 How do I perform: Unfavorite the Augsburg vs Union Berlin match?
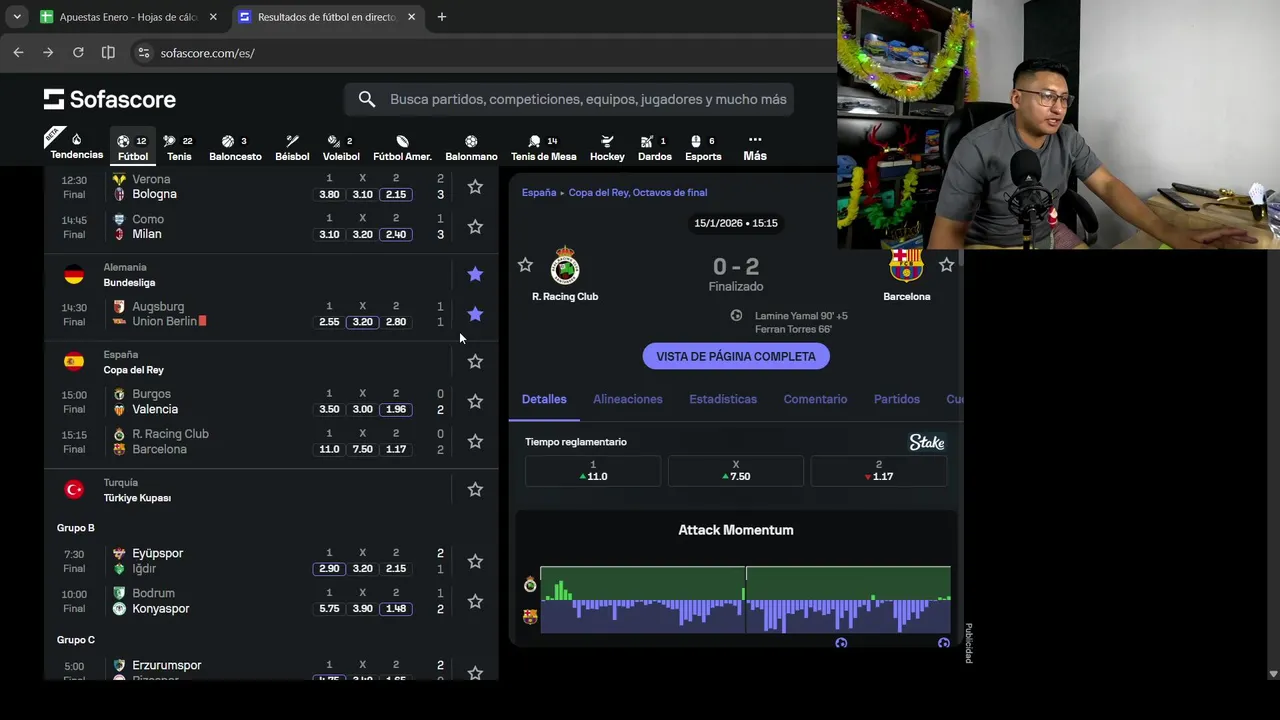pos(475,314)
